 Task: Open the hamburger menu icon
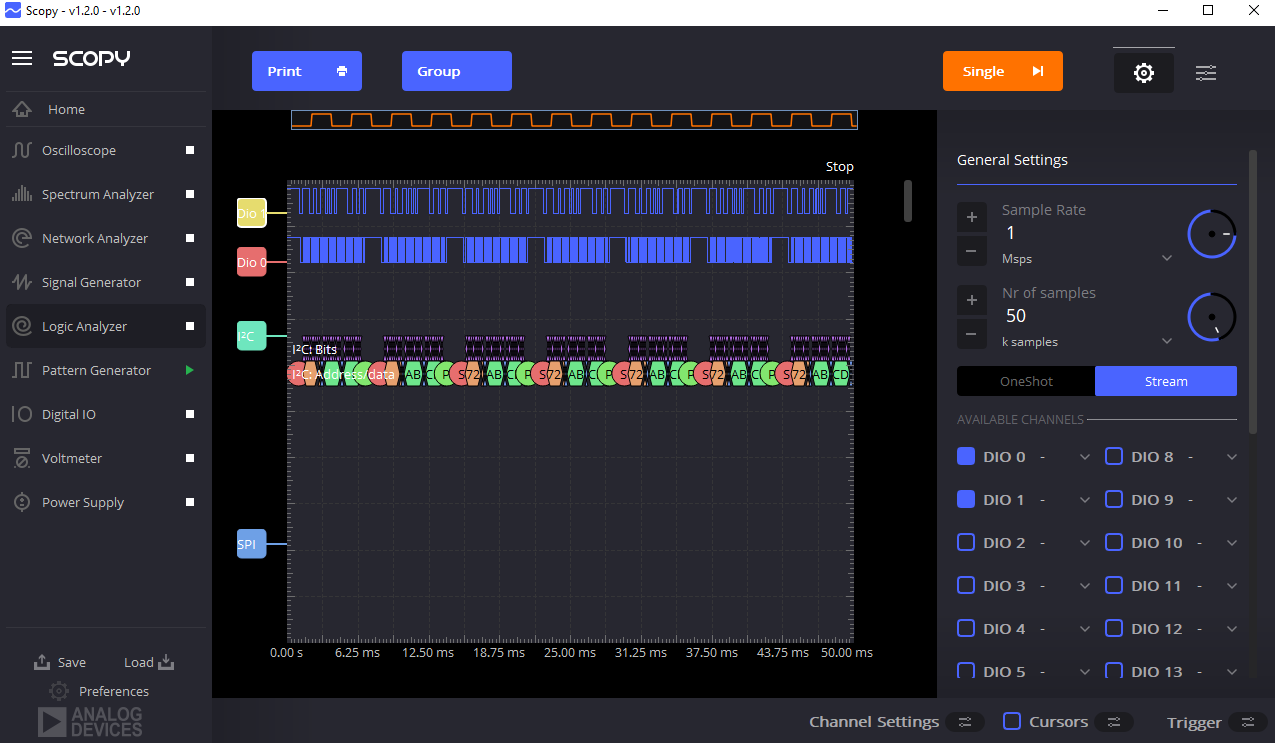click(22, 58)
